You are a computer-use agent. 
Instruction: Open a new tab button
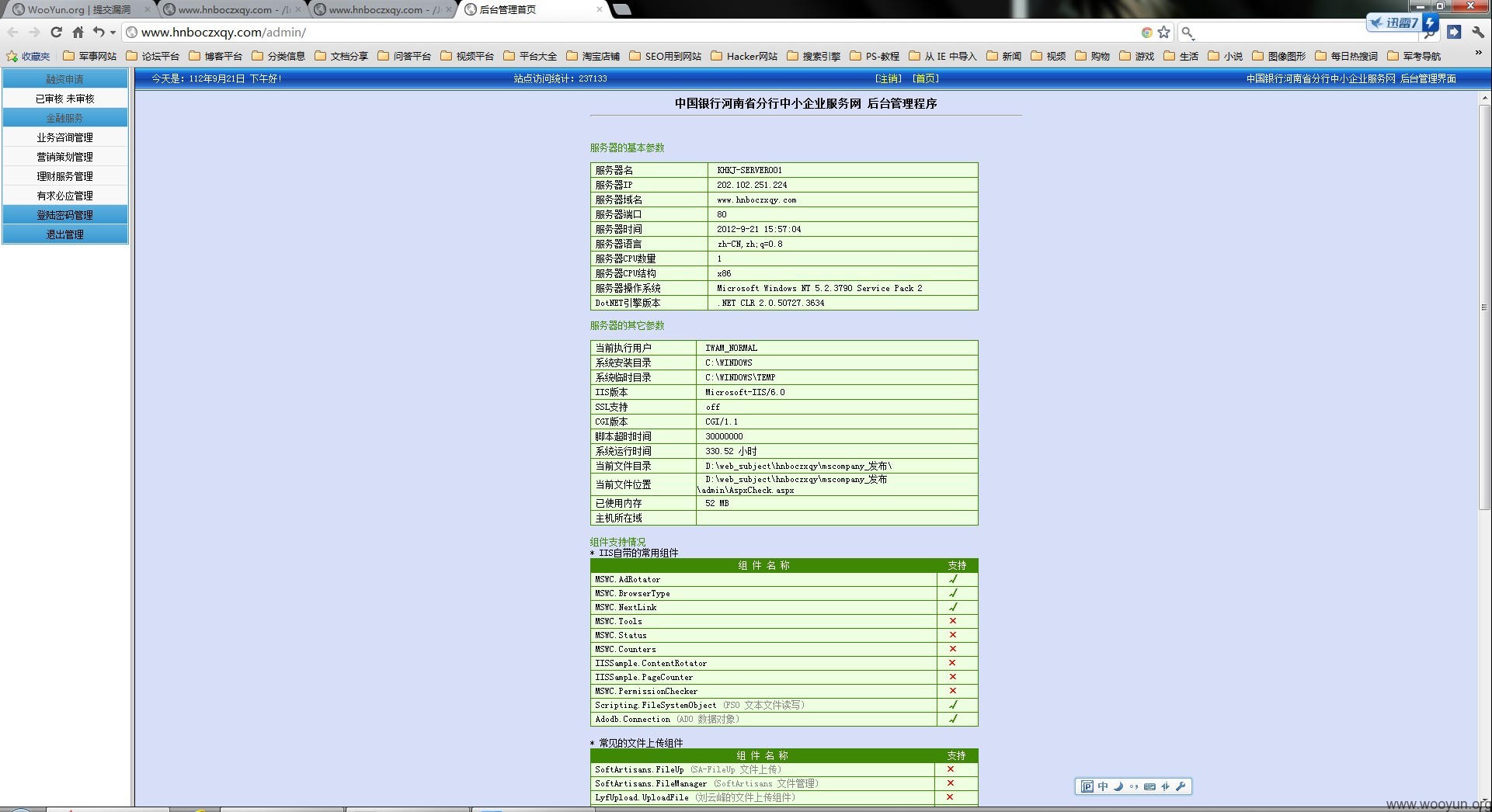(x=622, y=9)
